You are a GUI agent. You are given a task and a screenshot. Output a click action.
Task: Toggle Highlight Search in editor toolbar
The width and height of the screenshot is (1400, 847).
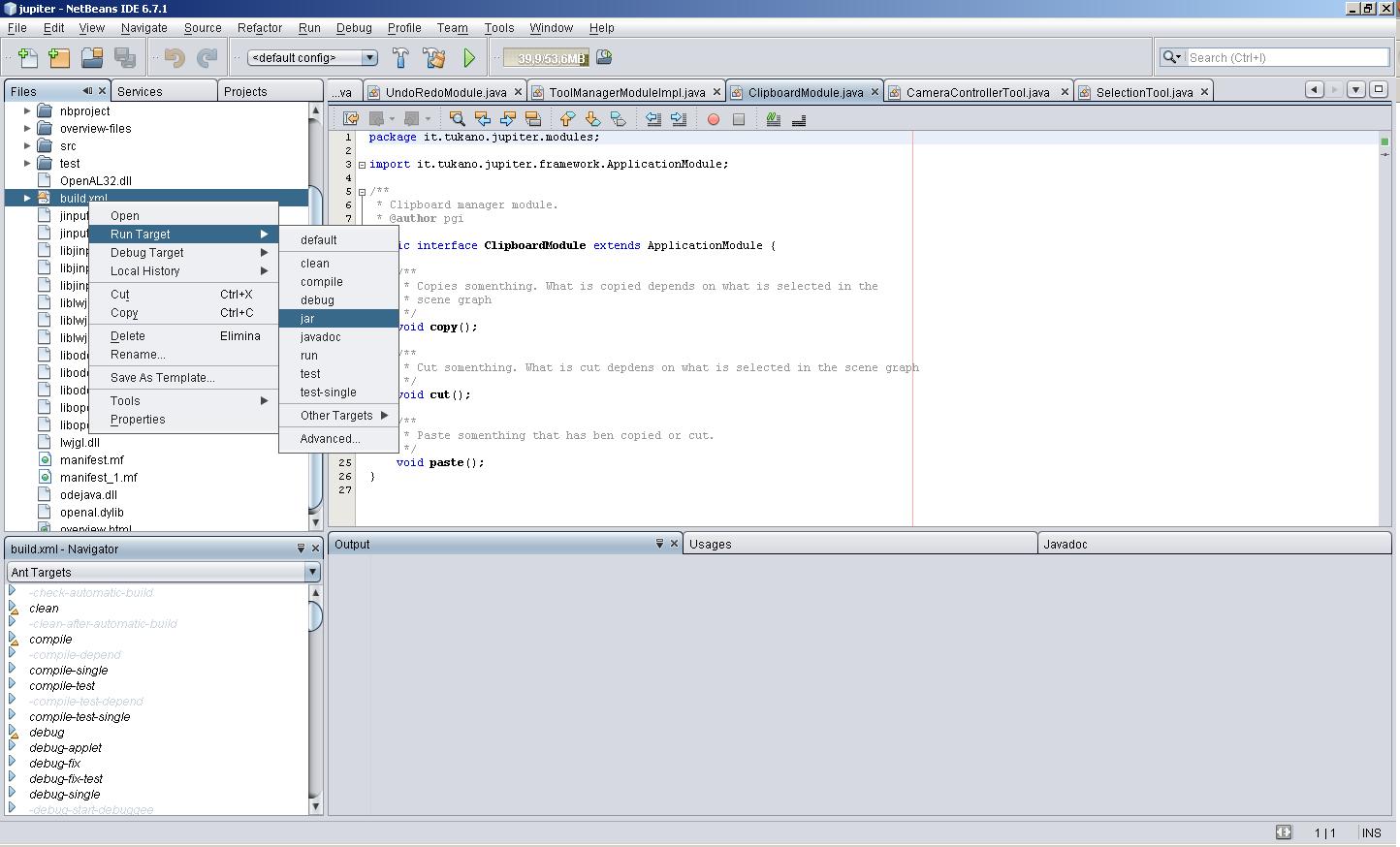tap(532, 119)
